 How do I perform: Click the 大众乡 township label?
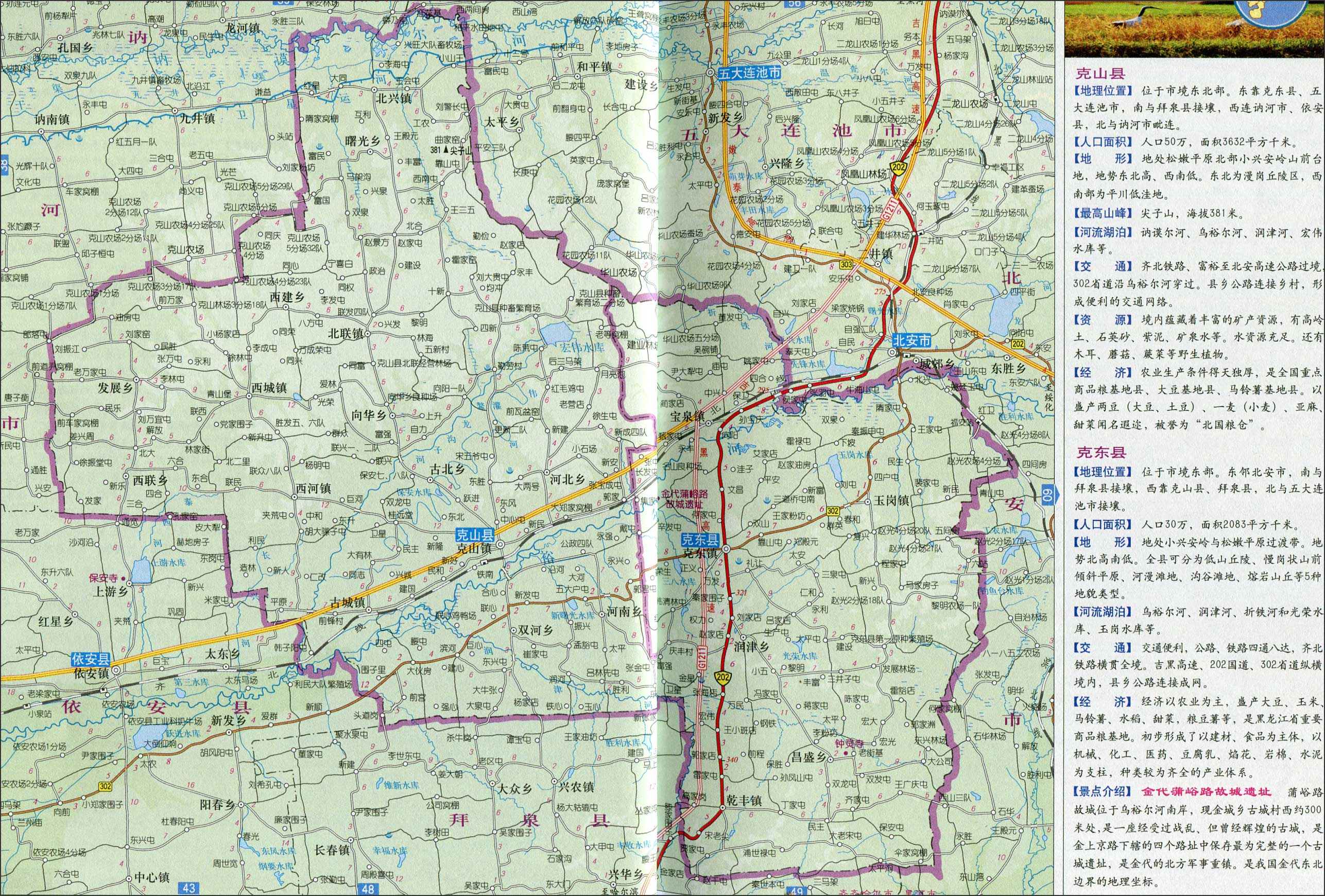(515, 789)
